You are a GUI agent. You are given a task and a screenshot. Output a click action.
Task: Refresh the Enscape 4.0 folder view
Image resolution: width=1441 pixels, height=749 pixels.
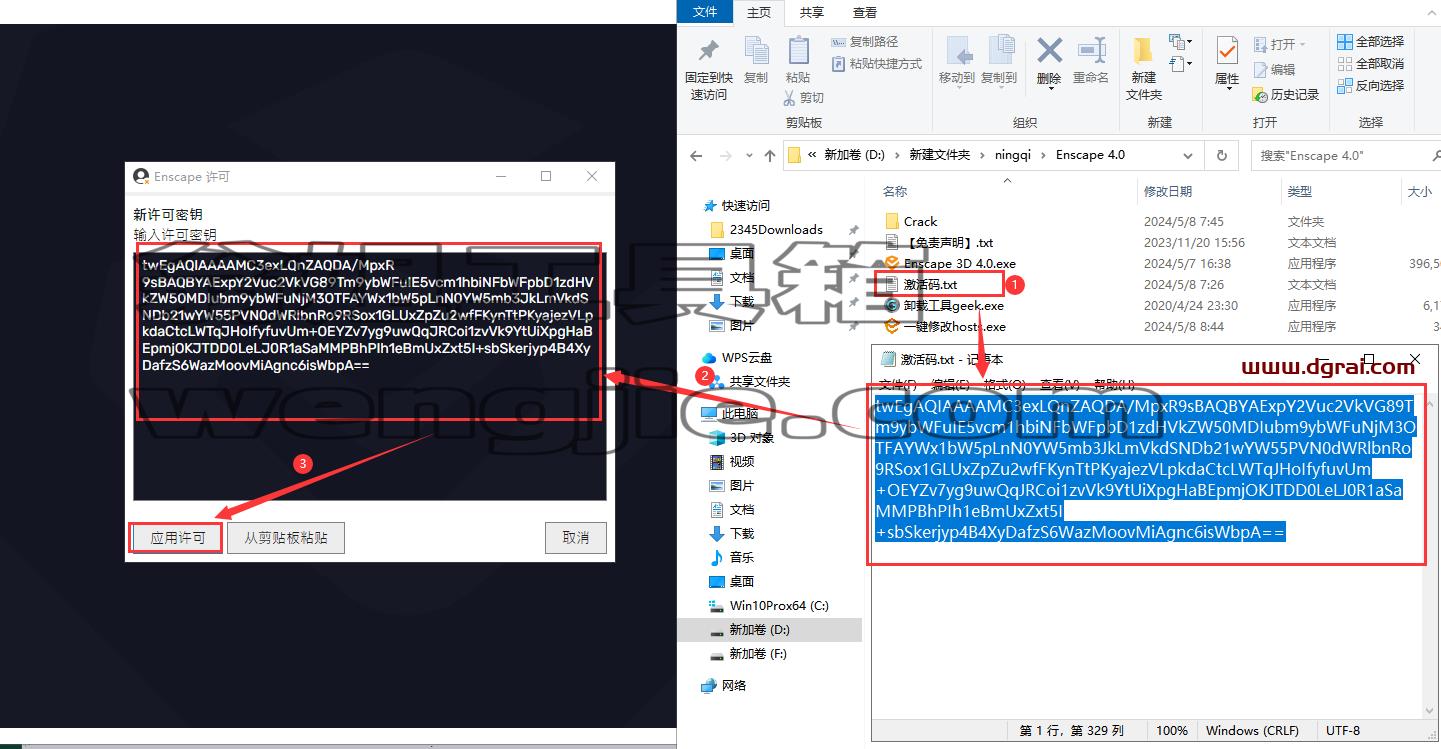[x=1221, y=155]
